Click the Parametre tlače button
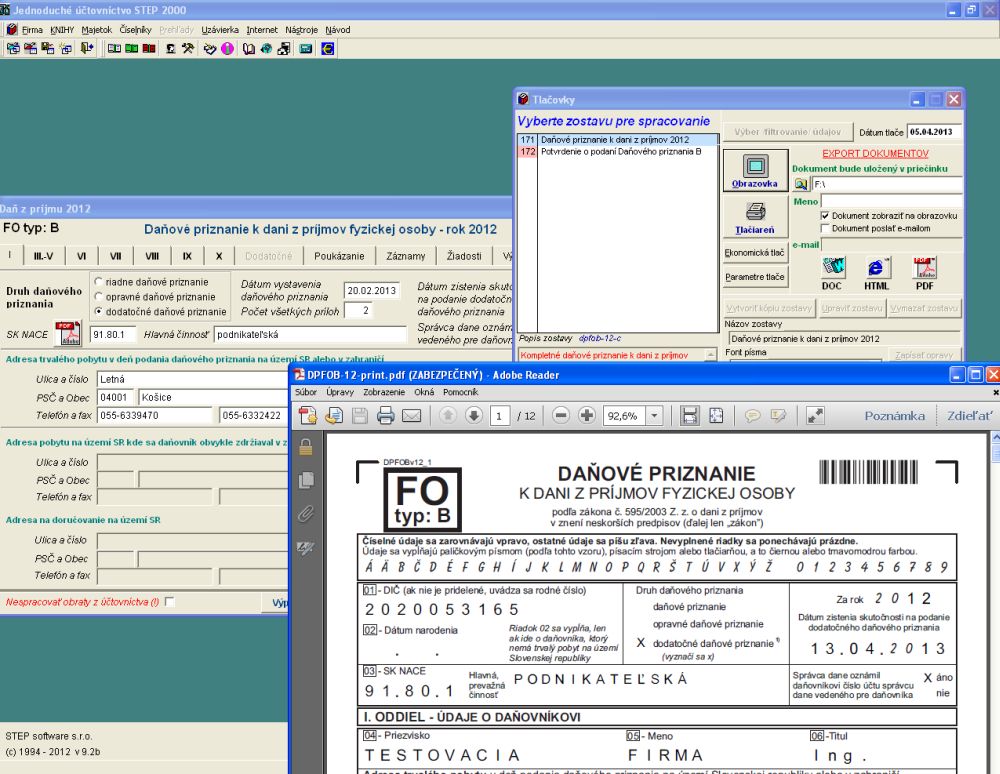This screenshot has width=1000, height=774. (755, 277)
